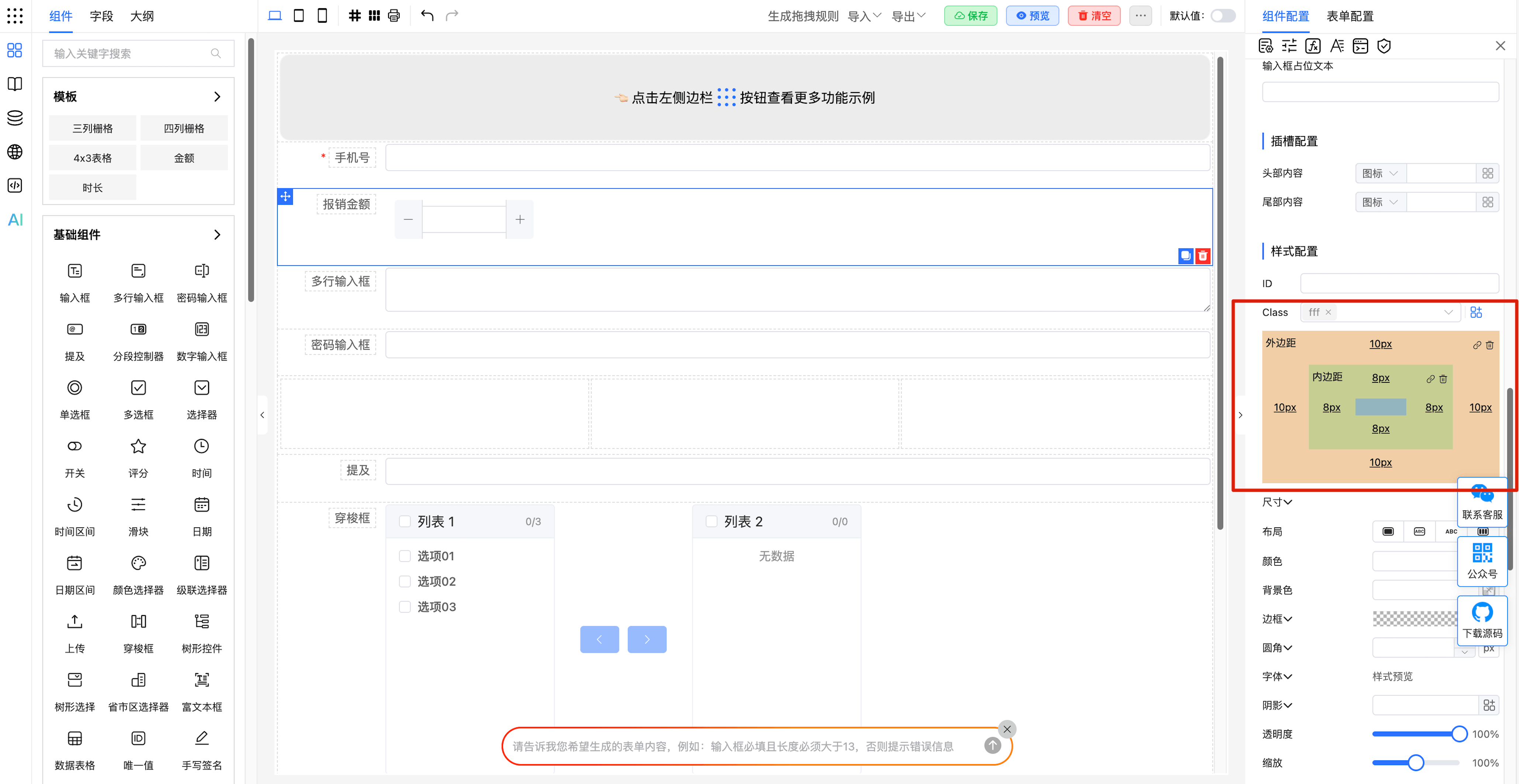This screenshot has width=1519, height=784.
Task: Collapse the 基础组件 section
Action: click(x=217, y=235)
